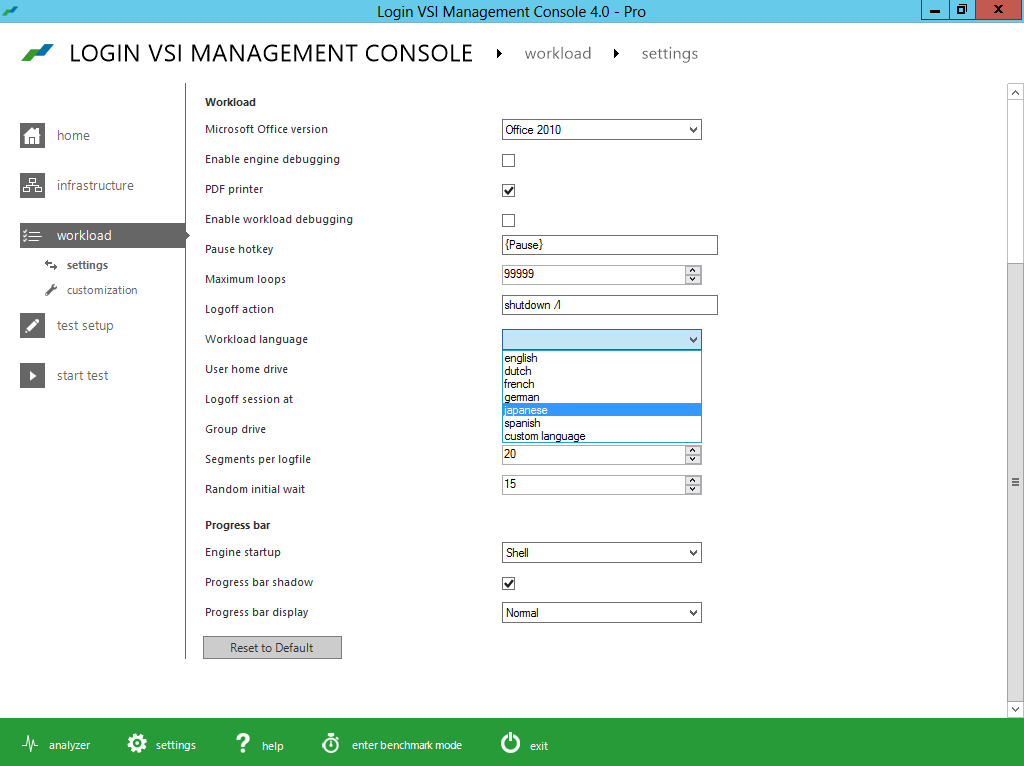Click the exit power icon
This screenshot has height=766, width=1024.
[511, 744]
